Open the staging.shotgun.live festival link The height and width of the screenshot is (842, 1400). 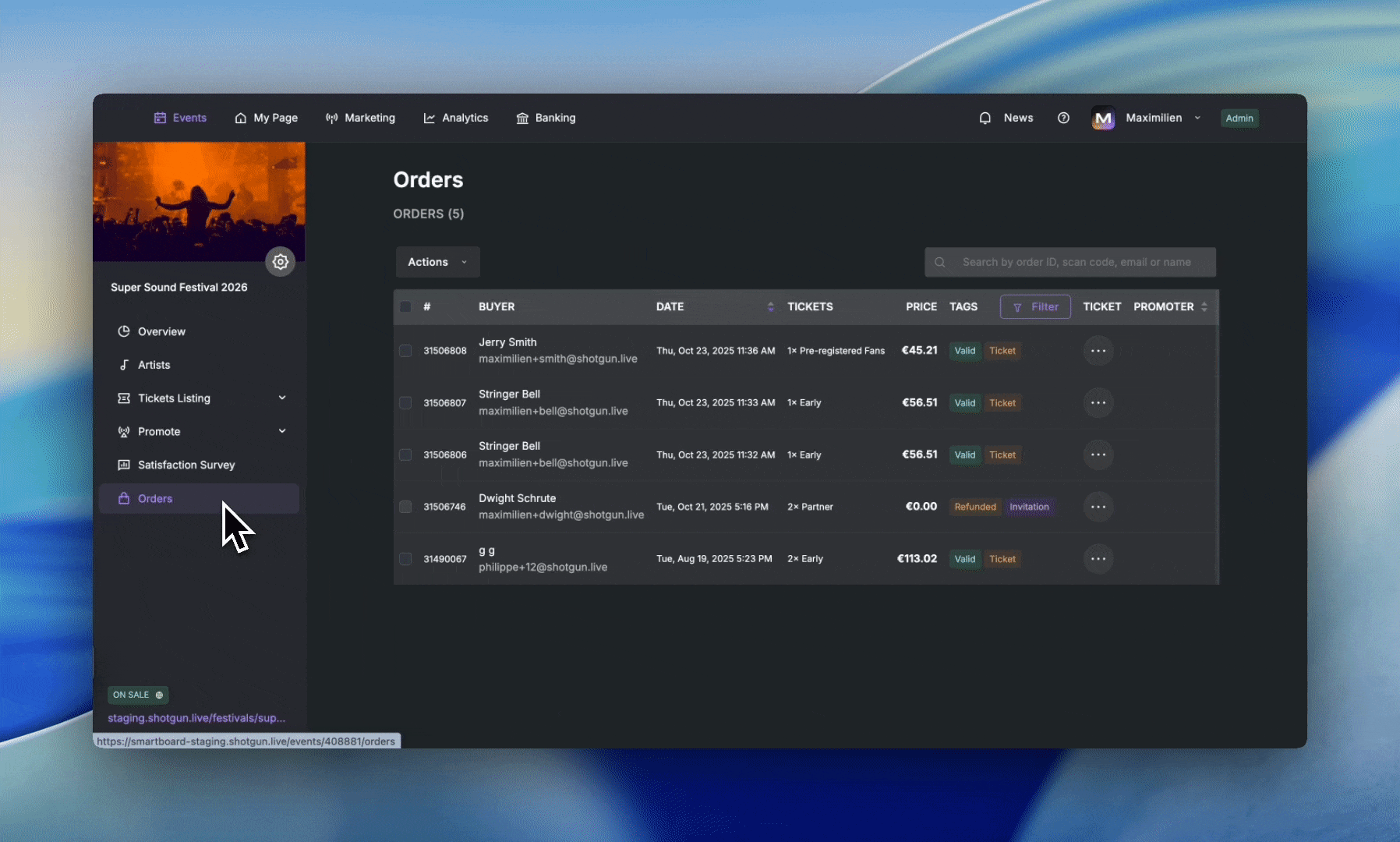196,718
